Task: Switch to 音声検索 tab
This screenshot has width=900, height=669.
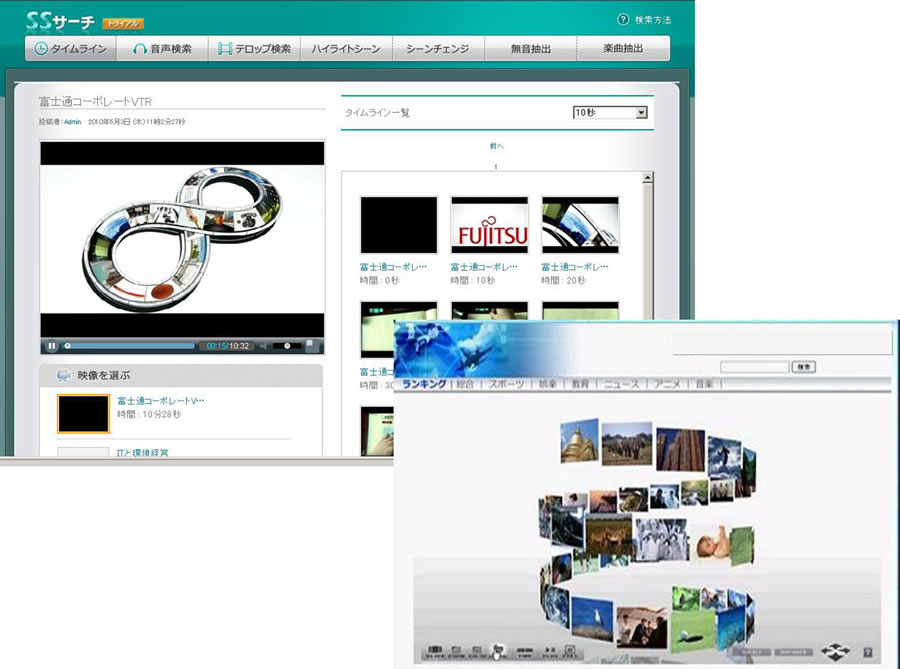Action: [163, 49]
